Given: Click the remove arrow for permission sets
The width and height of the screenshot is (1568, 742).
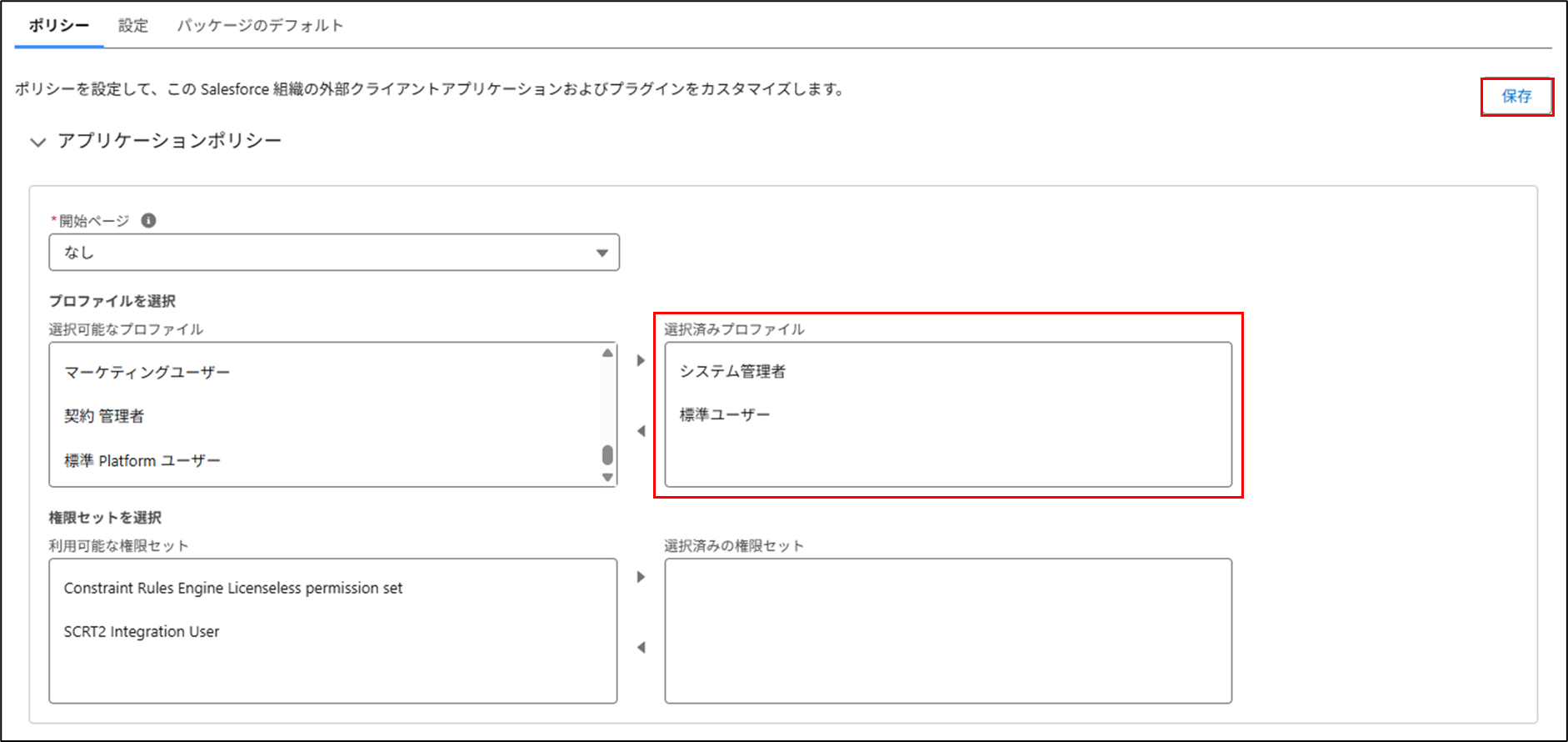Looking at the screenshot, I should (641, 648).
